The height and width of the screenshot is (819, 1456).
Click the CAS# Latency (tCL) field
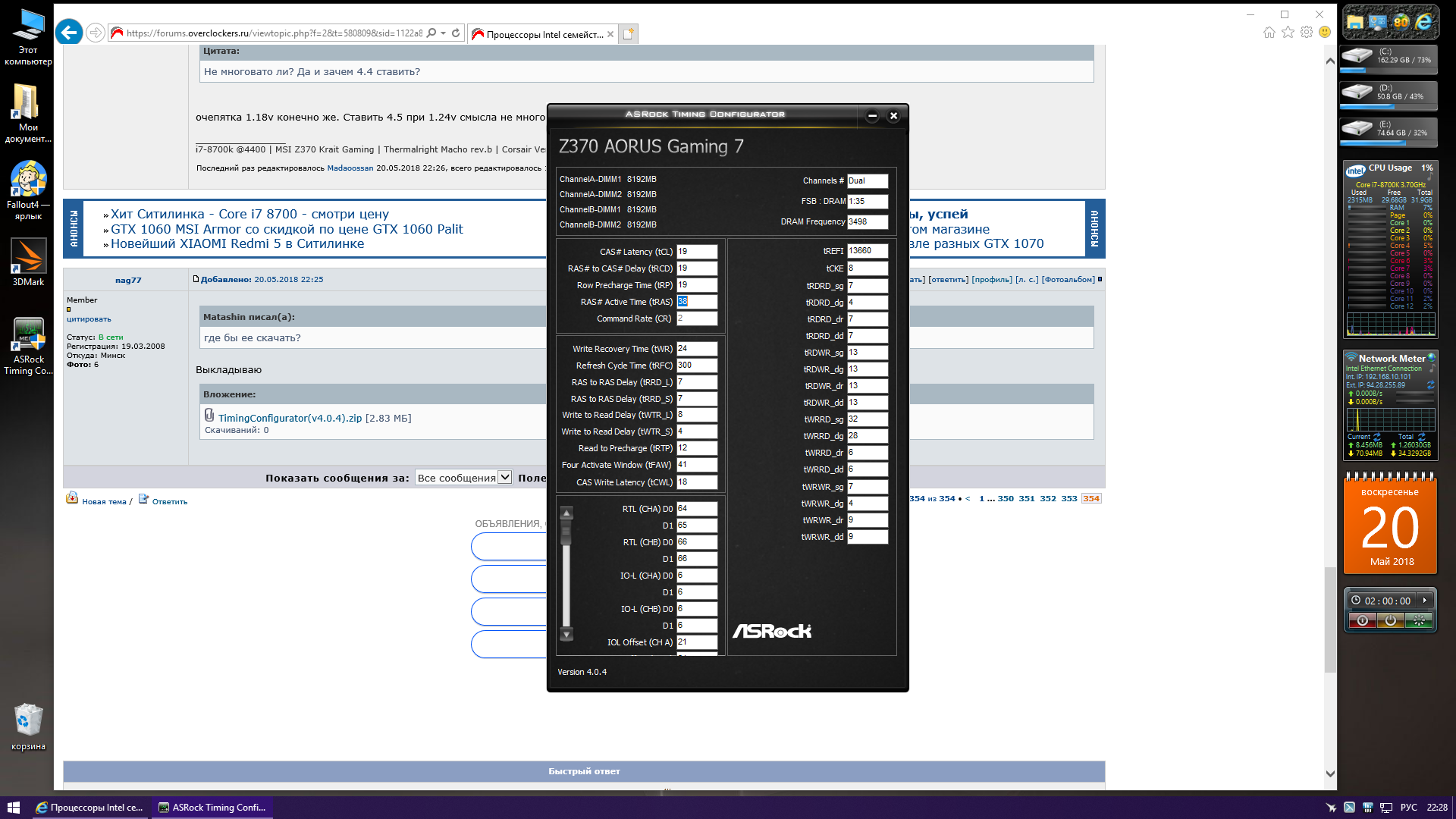tap(696, 251)
